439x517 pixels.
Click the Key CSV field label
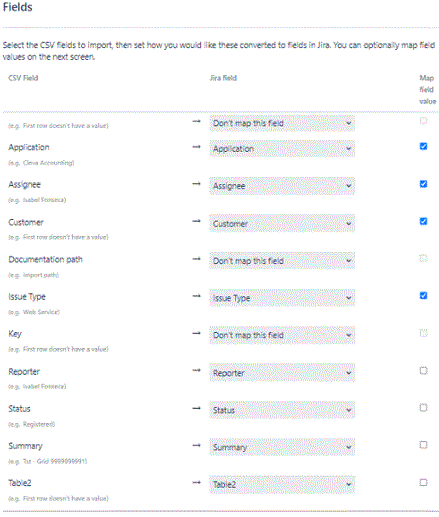point(15,334)
